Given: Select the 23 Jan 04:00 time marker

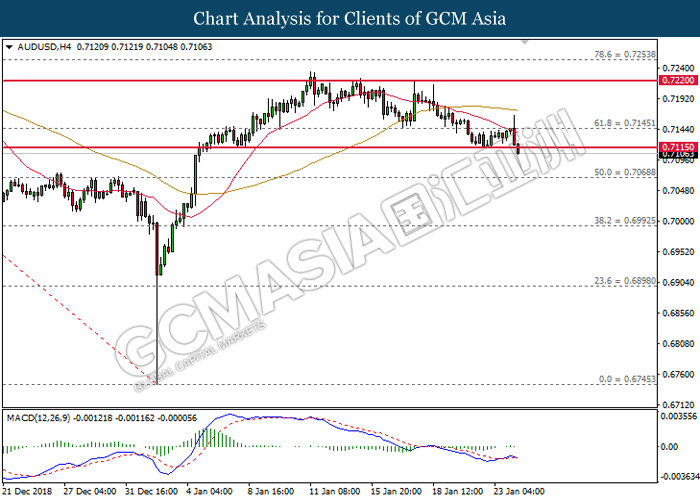Looking at the screenshot, I should (x=519, y=491).
